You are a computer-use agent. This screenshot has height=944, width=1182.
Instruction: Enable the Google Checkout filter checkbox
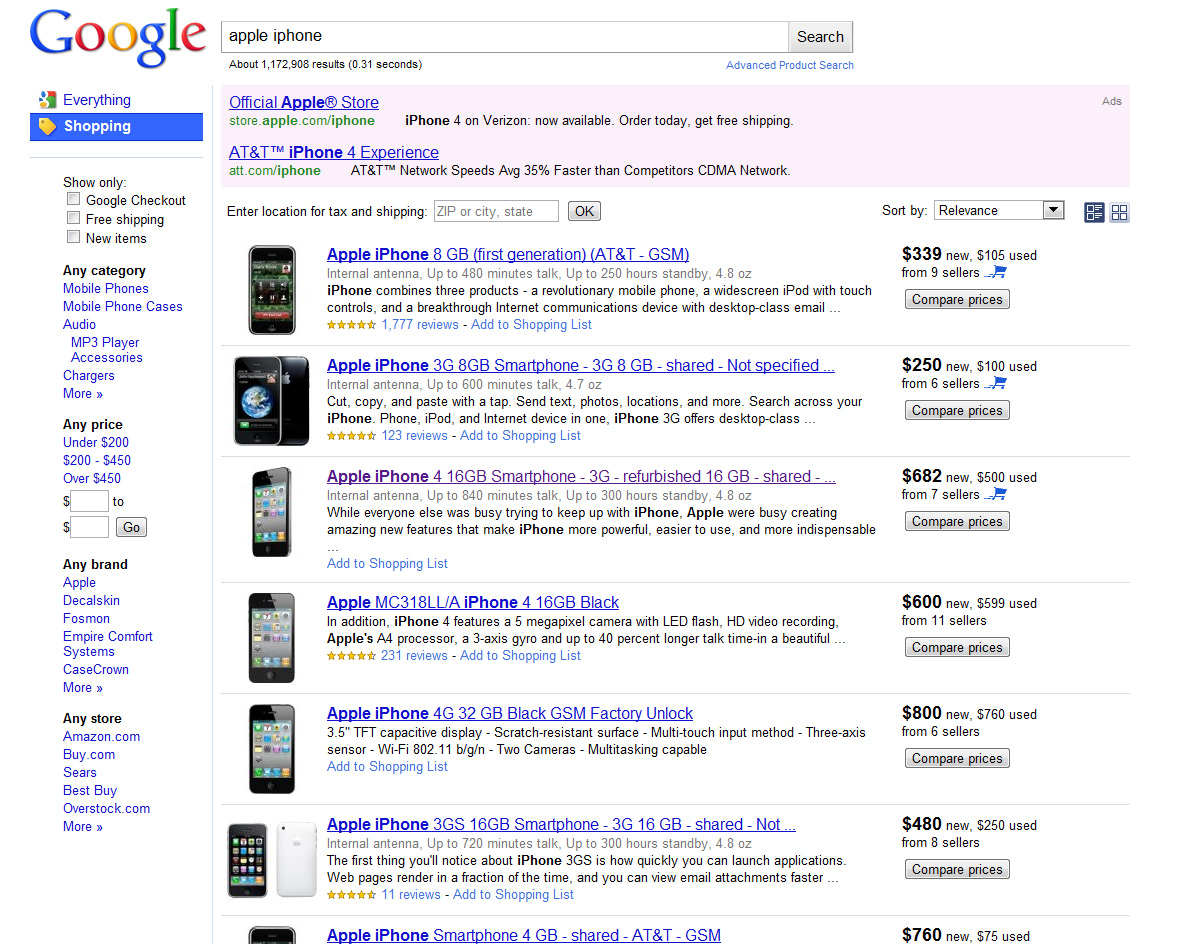coord(73,199)
